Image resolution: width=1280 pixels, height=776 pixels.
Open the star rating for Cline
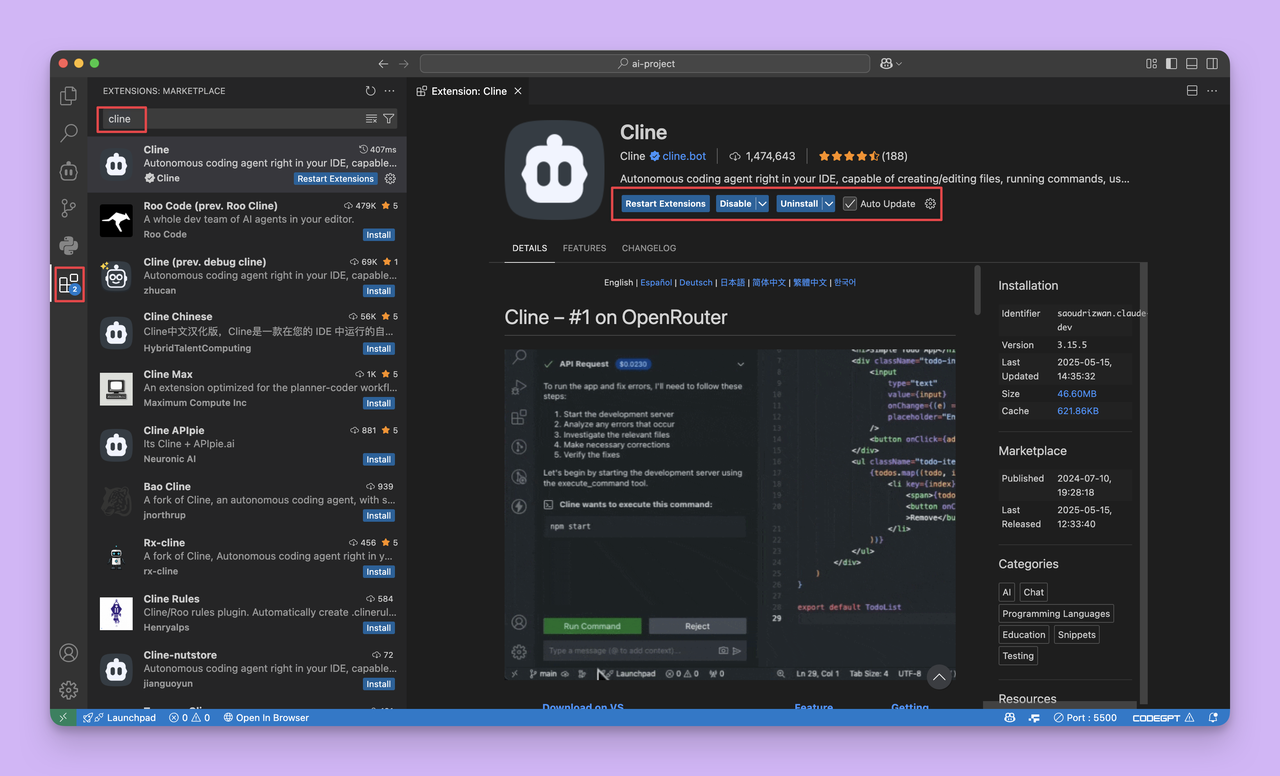click(863, 156)
